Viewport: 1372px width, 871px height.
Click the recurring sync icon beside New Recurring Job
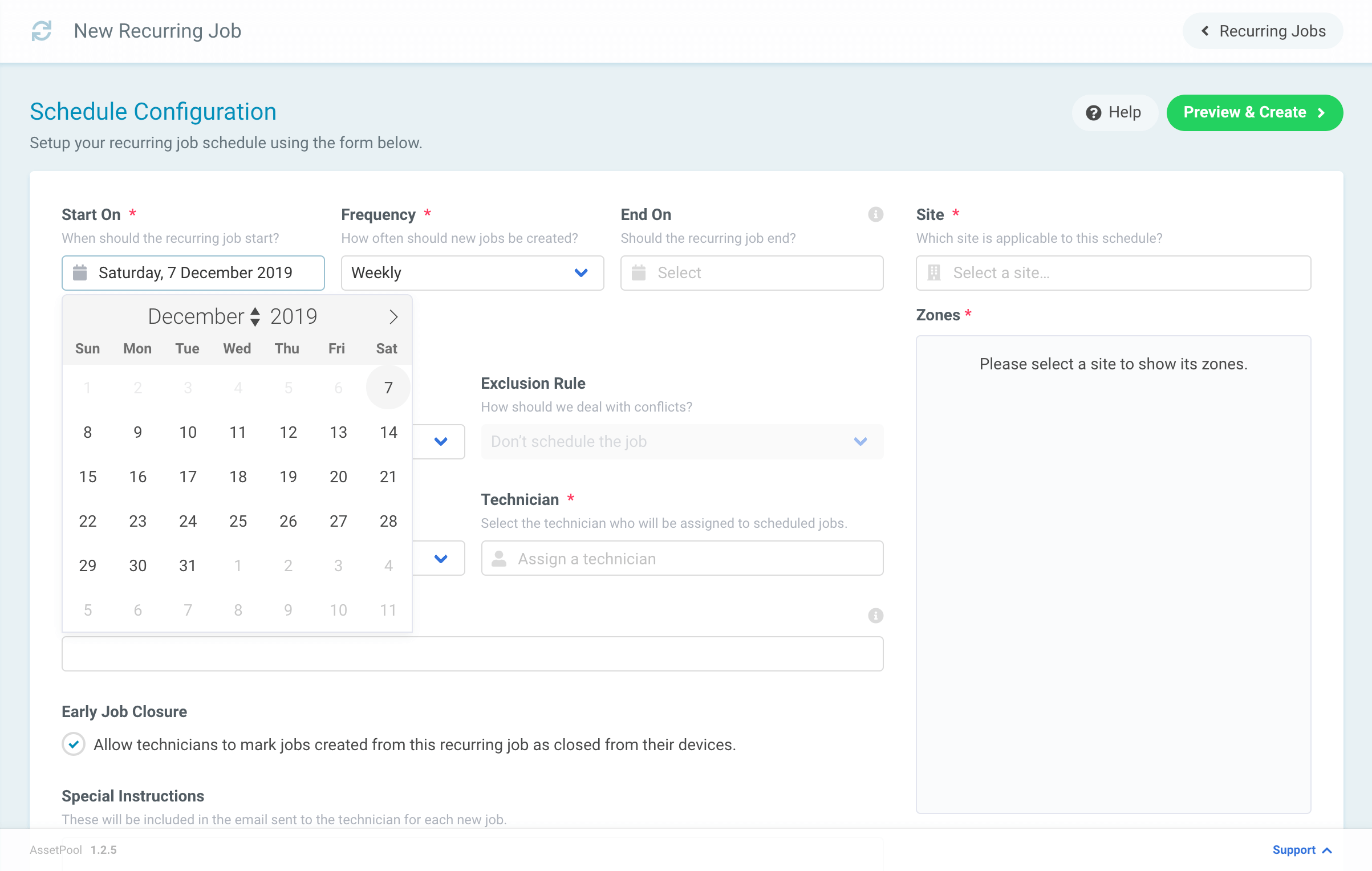42,31
